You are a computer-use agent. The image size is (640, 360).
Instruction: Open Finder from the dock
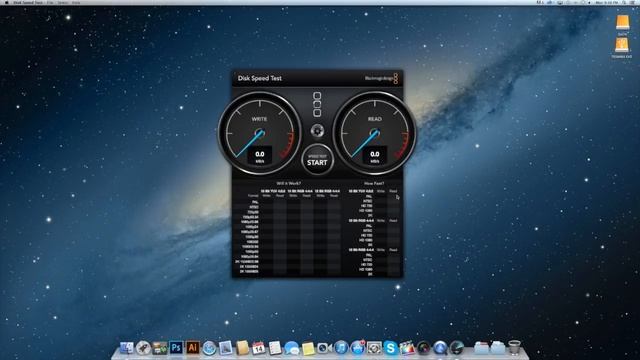(x=127, y=348)
